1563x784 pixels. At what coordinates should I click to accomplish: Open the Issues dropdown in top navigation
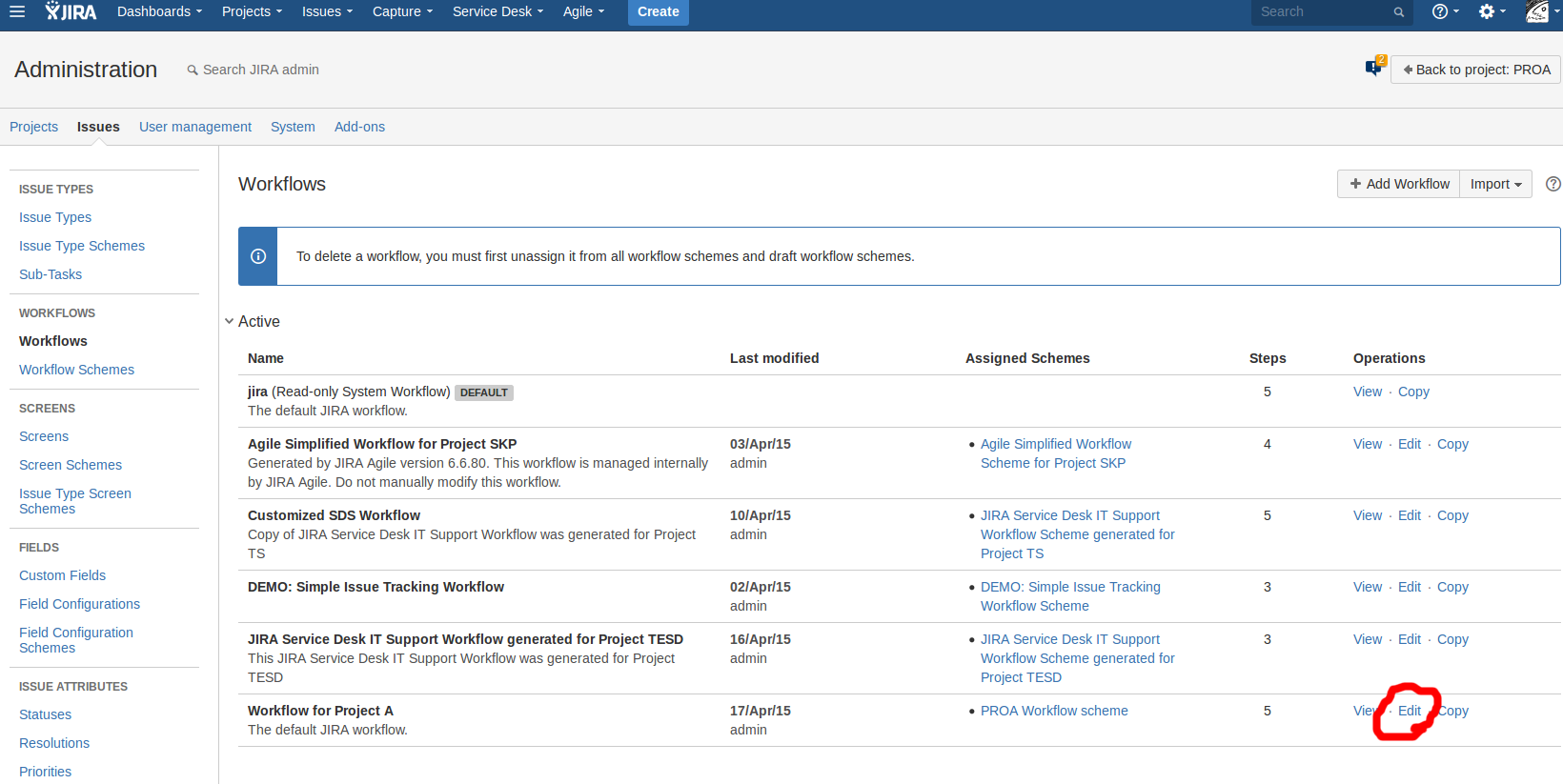click(327, 11)
